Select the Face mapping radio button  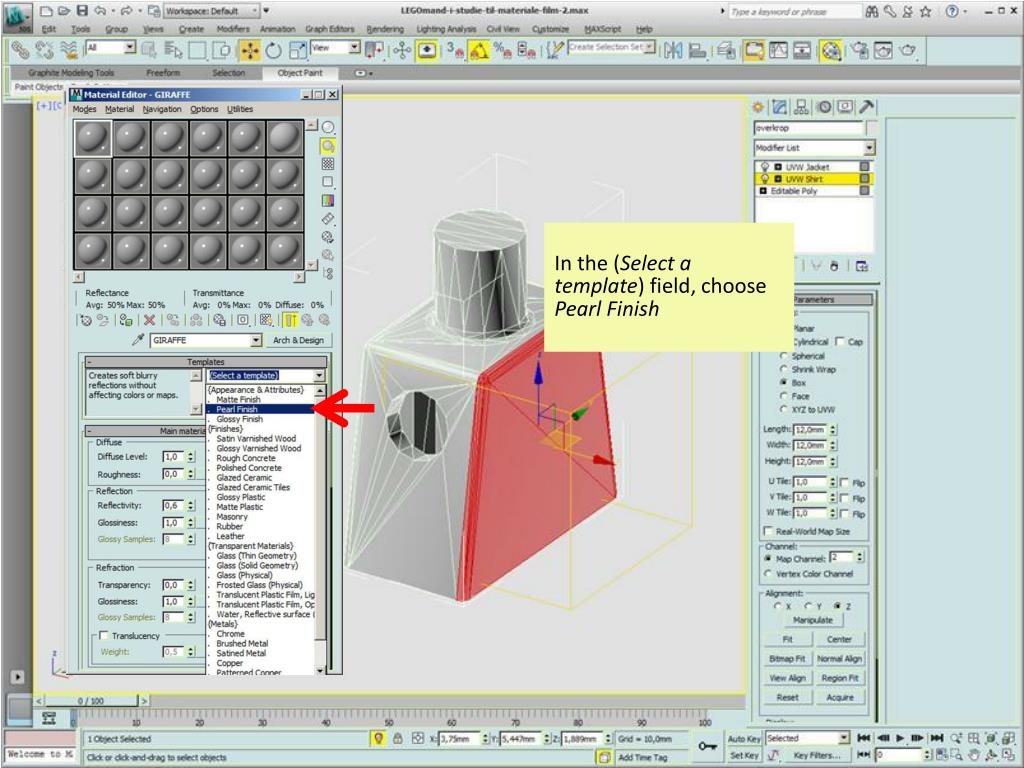tap(784, 396)
